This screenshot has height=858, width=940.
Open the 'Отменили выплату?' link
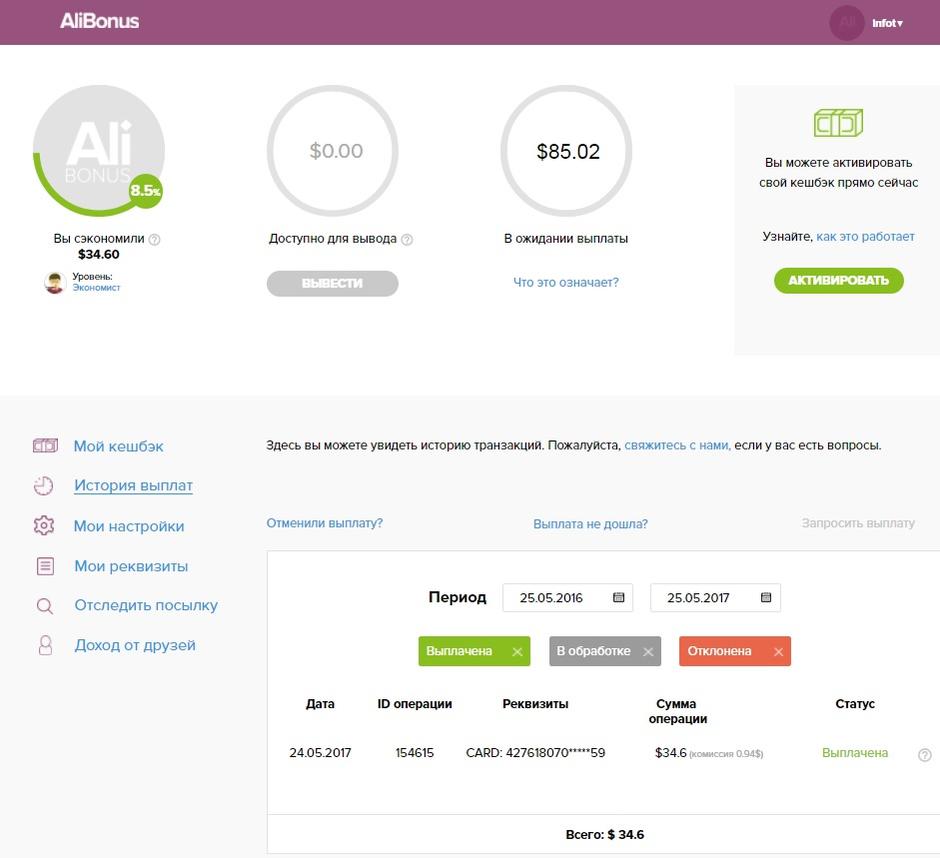point(324,523)
